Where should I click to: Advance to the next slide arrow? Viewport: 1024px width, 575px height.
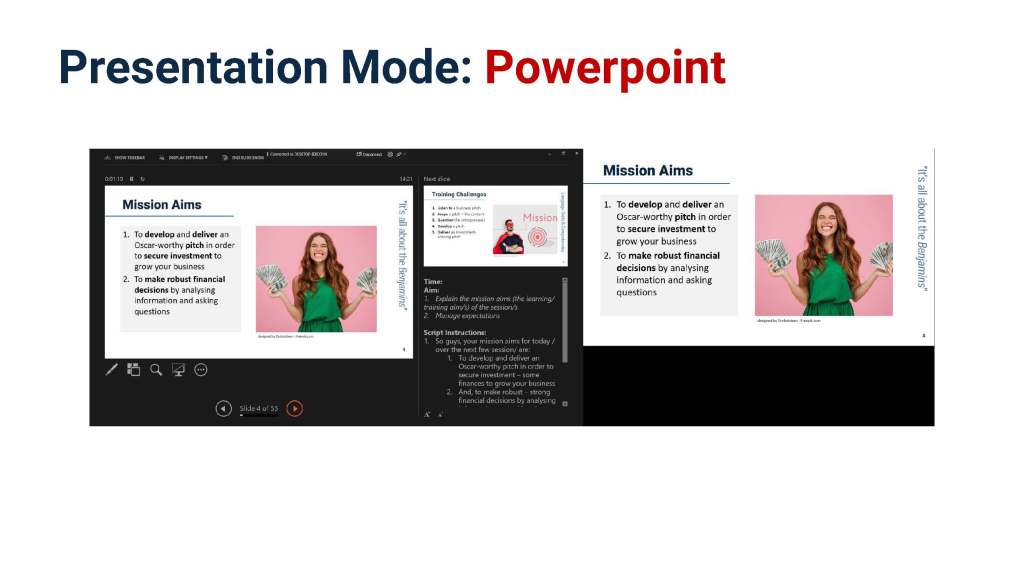(x=295, y=408)
